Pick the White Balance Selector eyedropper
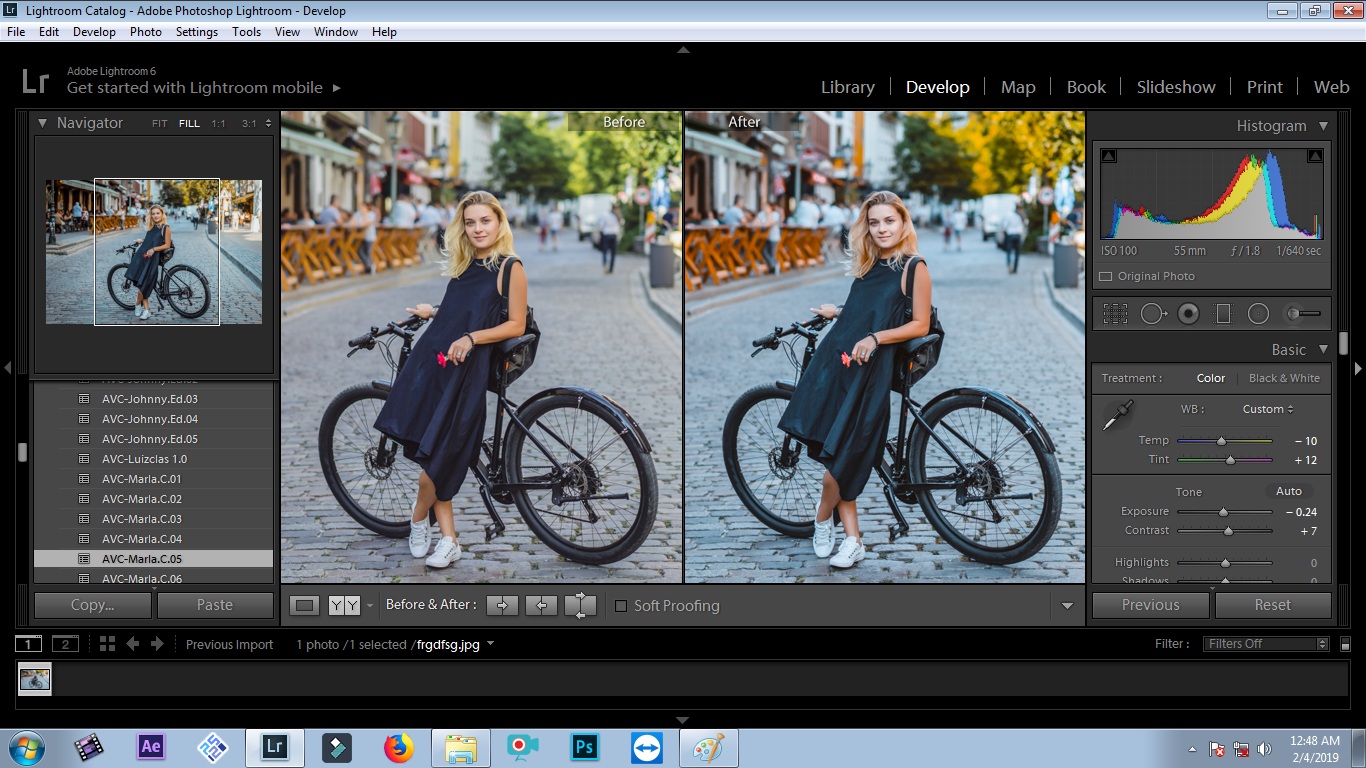 [x=1117, y=415]
